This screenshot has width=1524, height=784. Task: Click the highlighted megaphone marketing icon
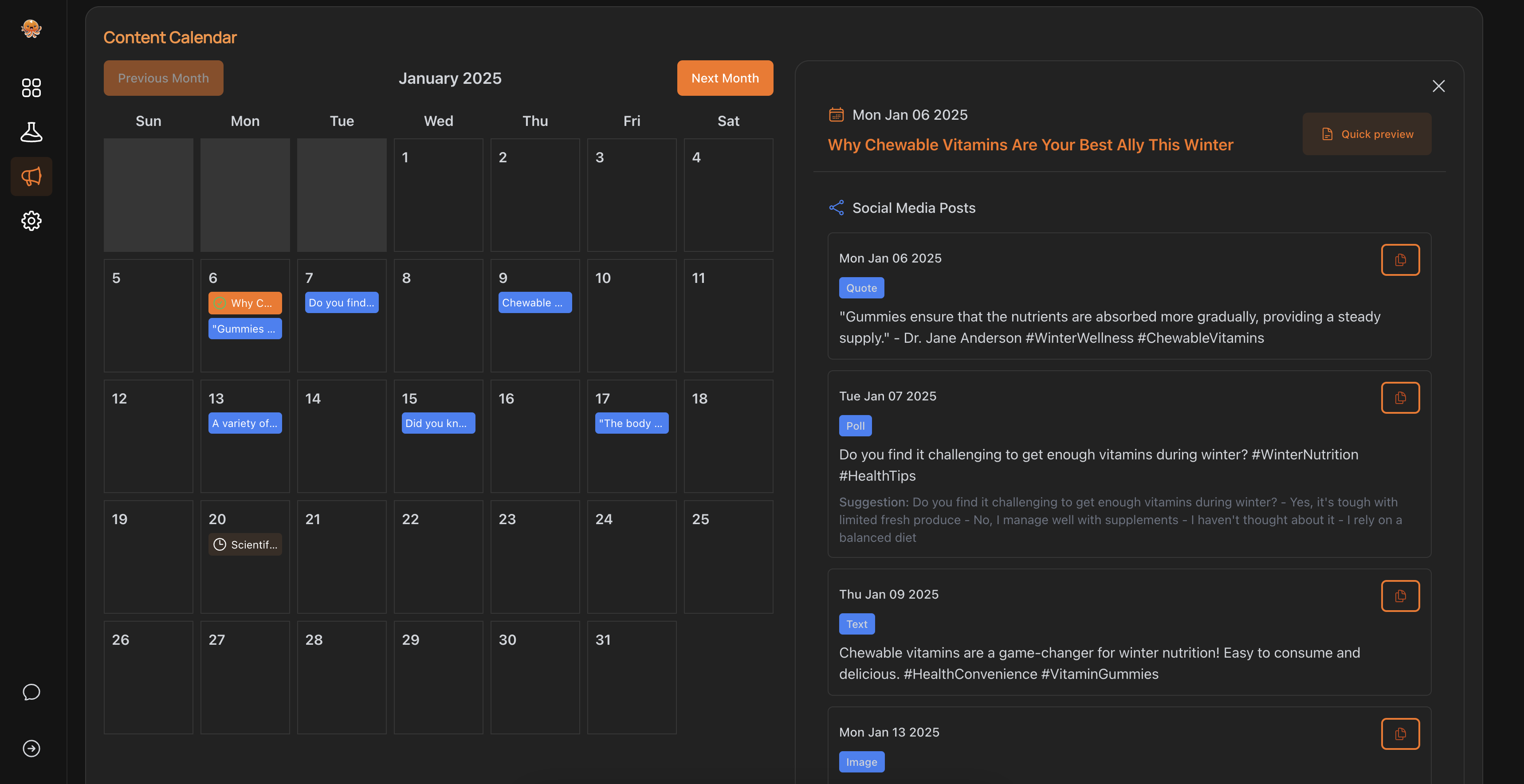31,176
